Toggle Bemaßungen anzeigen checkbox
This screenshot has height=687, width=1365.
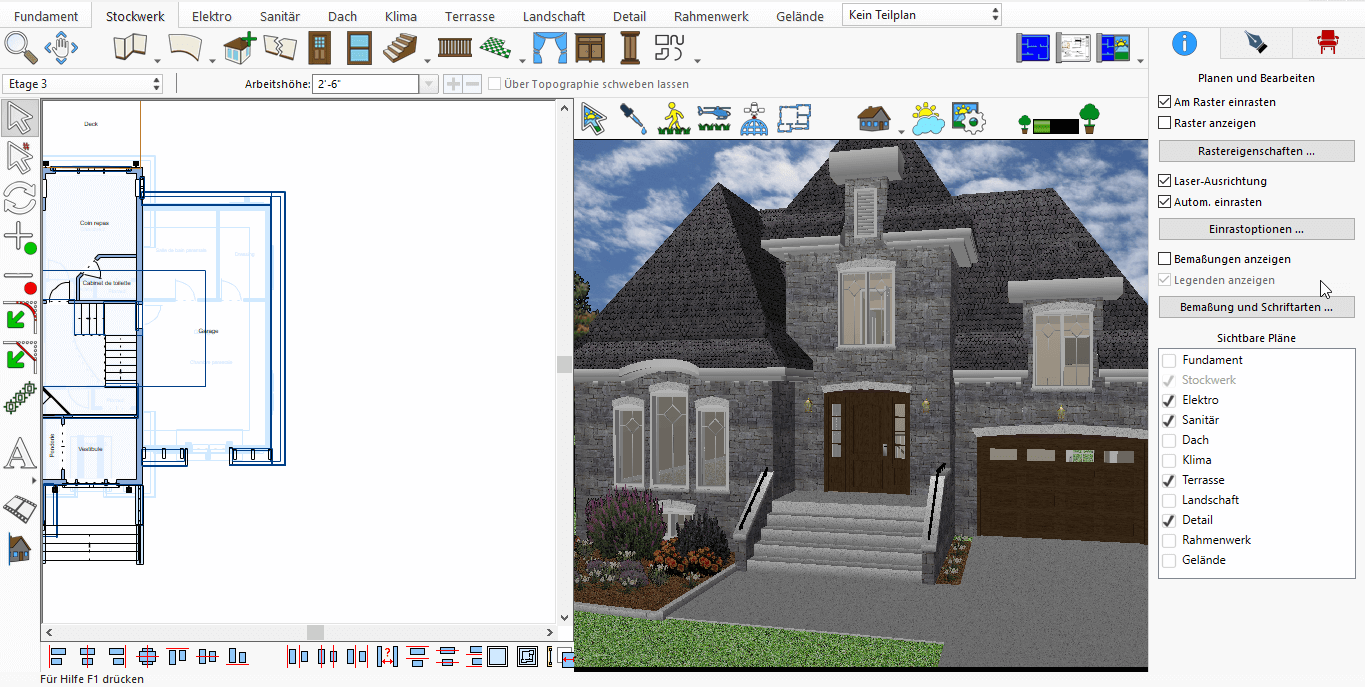tap(1164, 259)
